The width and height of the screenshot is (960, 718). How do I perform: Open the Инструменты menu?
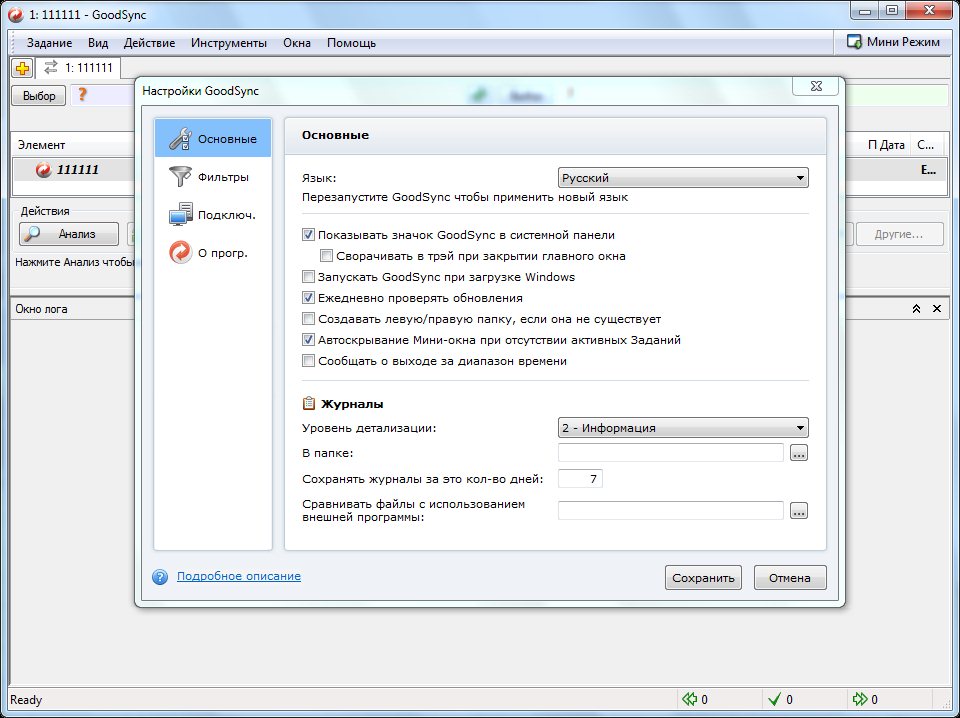pos(229,43)
